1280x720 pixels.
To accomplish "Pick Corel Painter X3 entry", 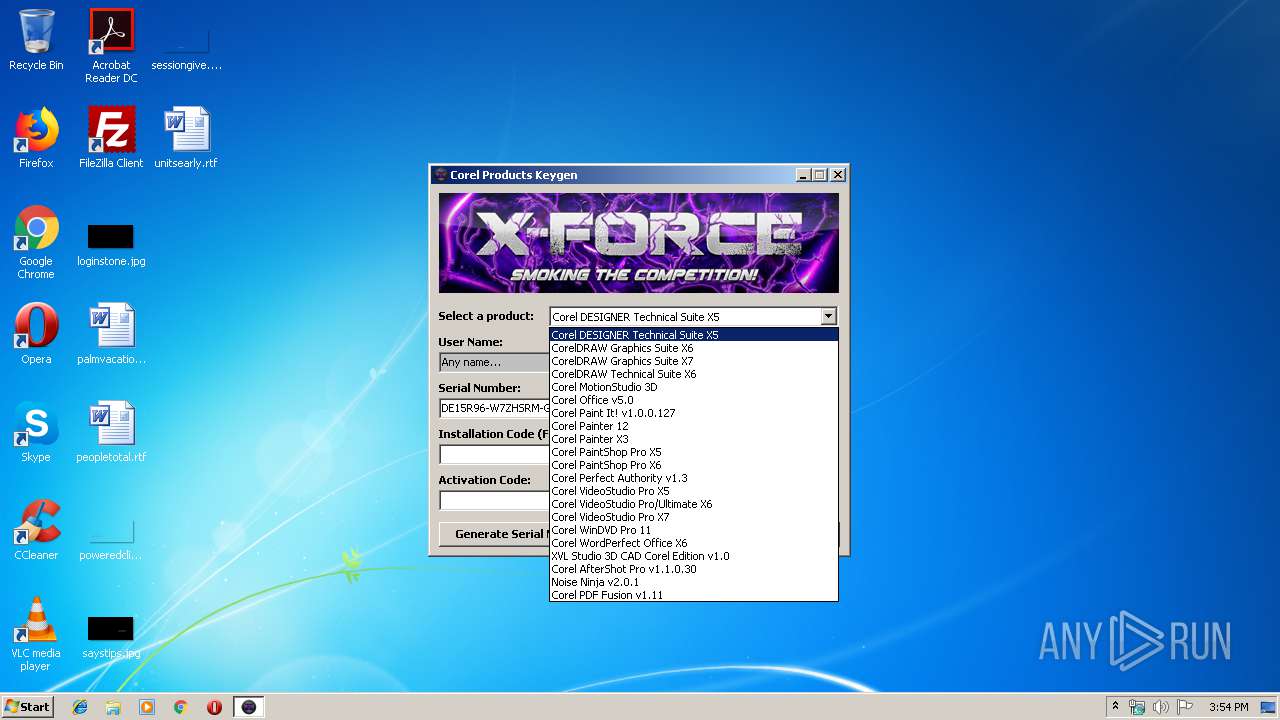I will point(694,439).
